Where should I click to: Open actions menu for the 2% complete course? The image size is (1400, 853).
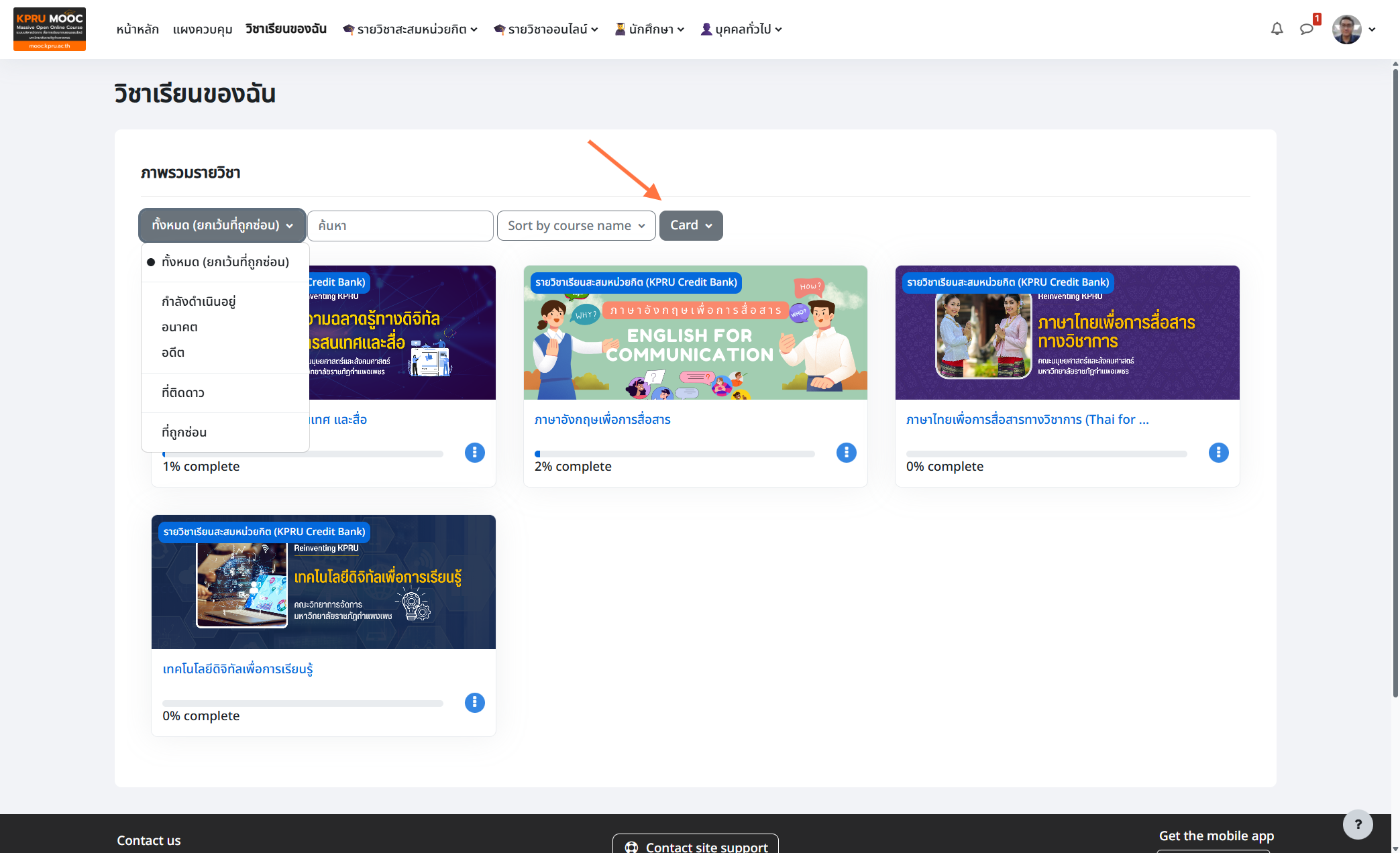[846, 453]
